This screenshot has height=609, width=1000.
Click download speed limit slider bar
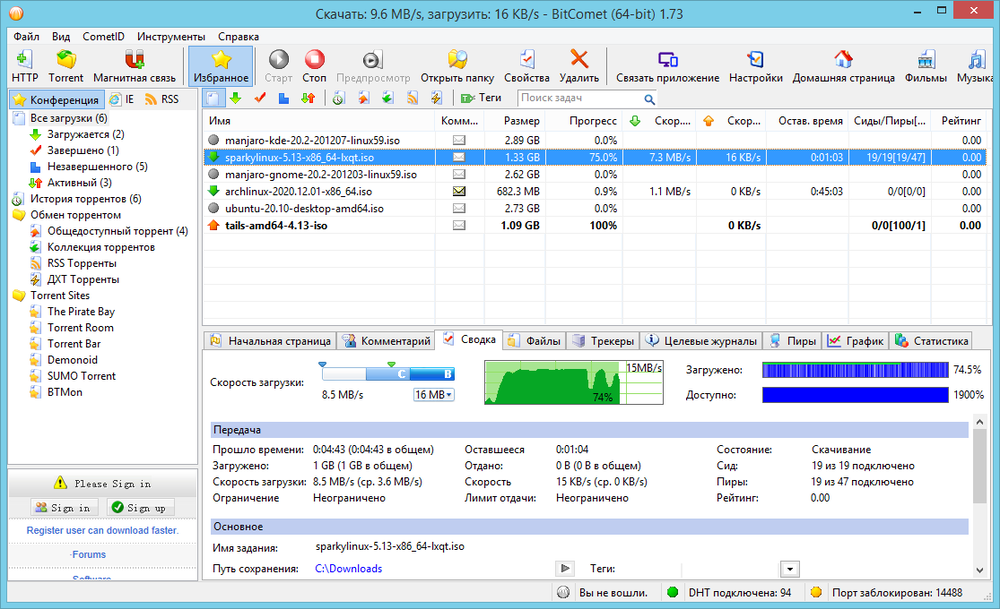coord(388,374)
